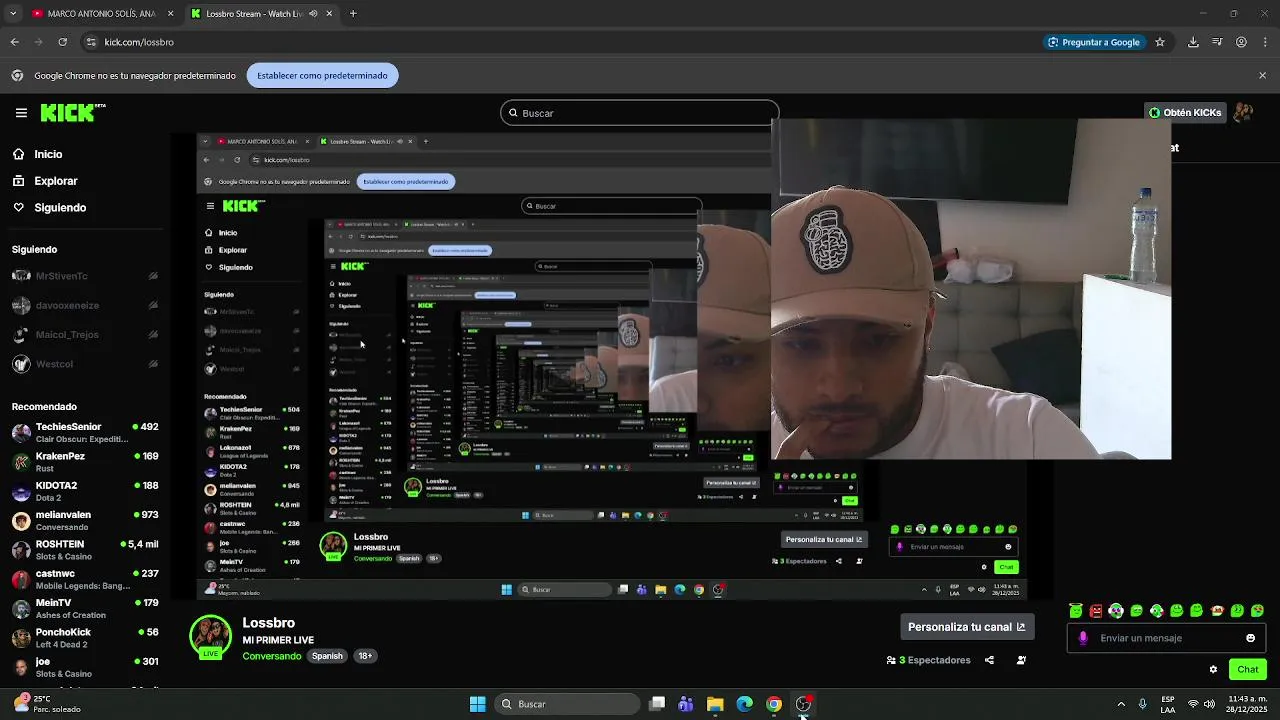Show hidden system tray icons
This screenshot has height=720, width=1280.
(1121, 704)
